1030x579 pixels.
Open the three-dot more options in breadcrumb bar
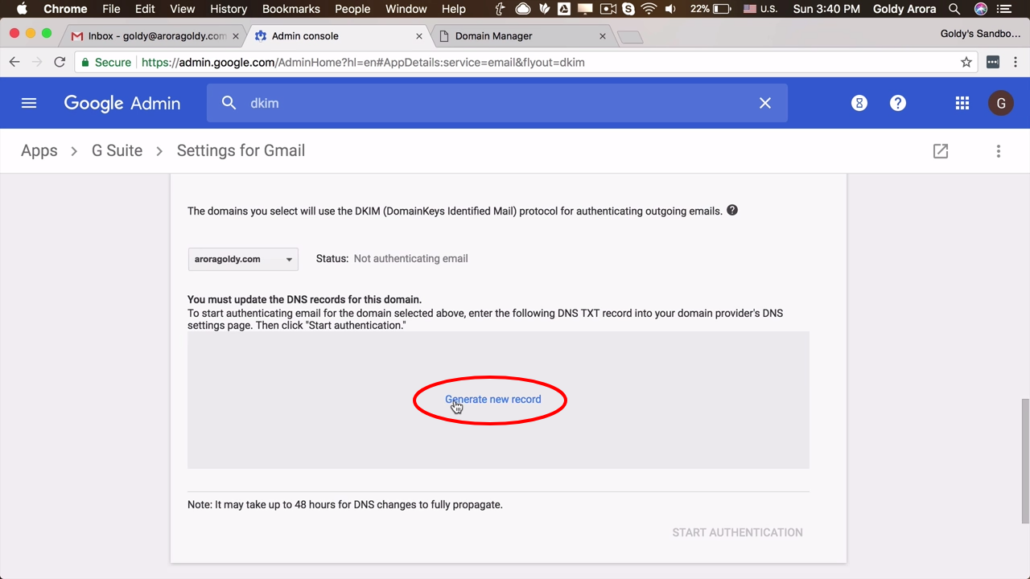coord(998,151)
